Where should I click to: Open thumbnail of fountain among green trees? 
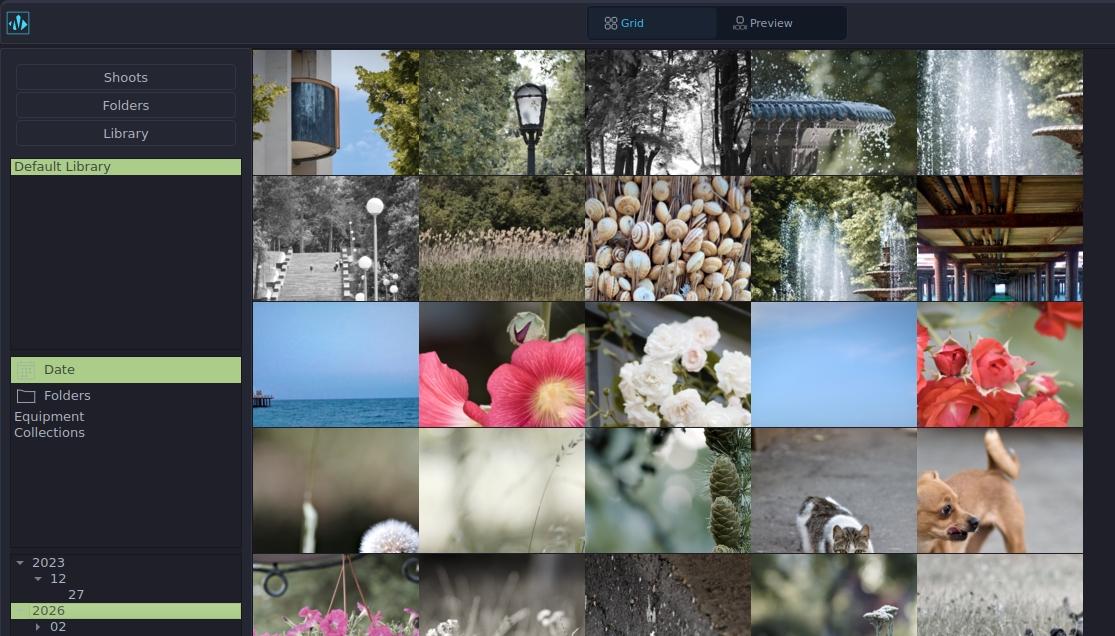[x=834, y=238]
